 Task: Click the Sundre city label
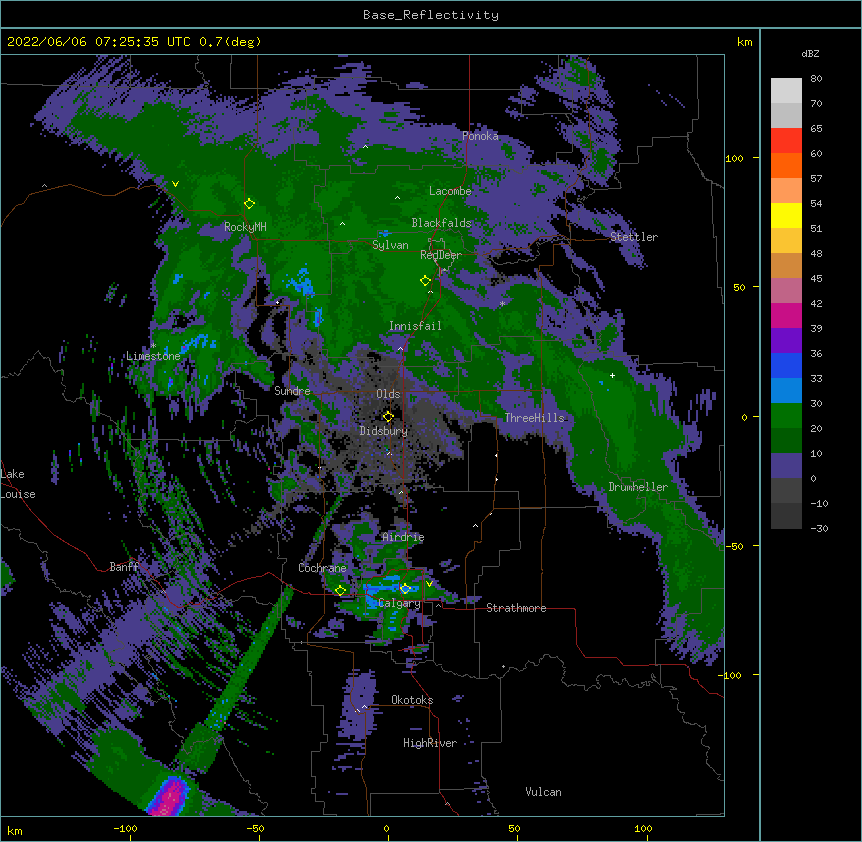click(292, 391)
